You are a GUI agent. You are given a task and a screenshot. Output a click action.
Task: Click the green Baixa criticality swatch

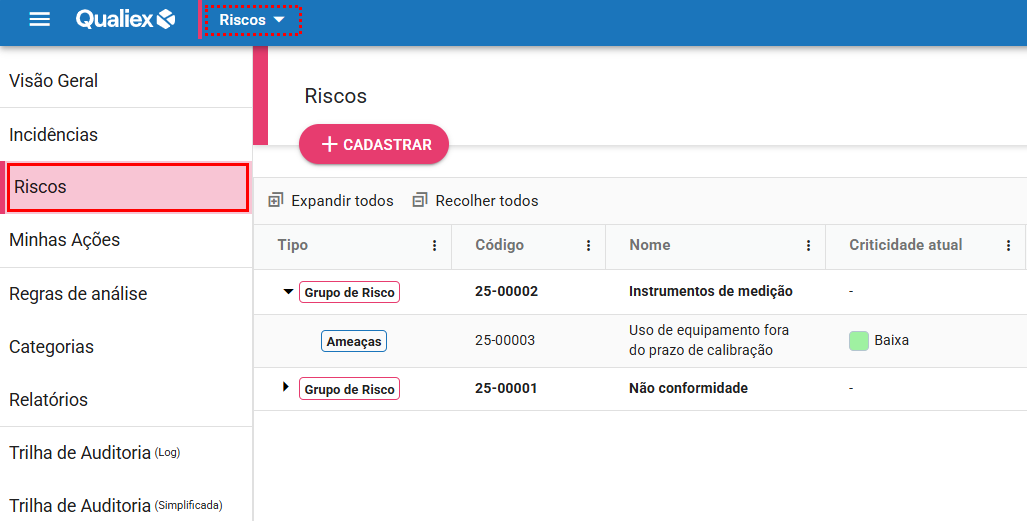point(859,341)
